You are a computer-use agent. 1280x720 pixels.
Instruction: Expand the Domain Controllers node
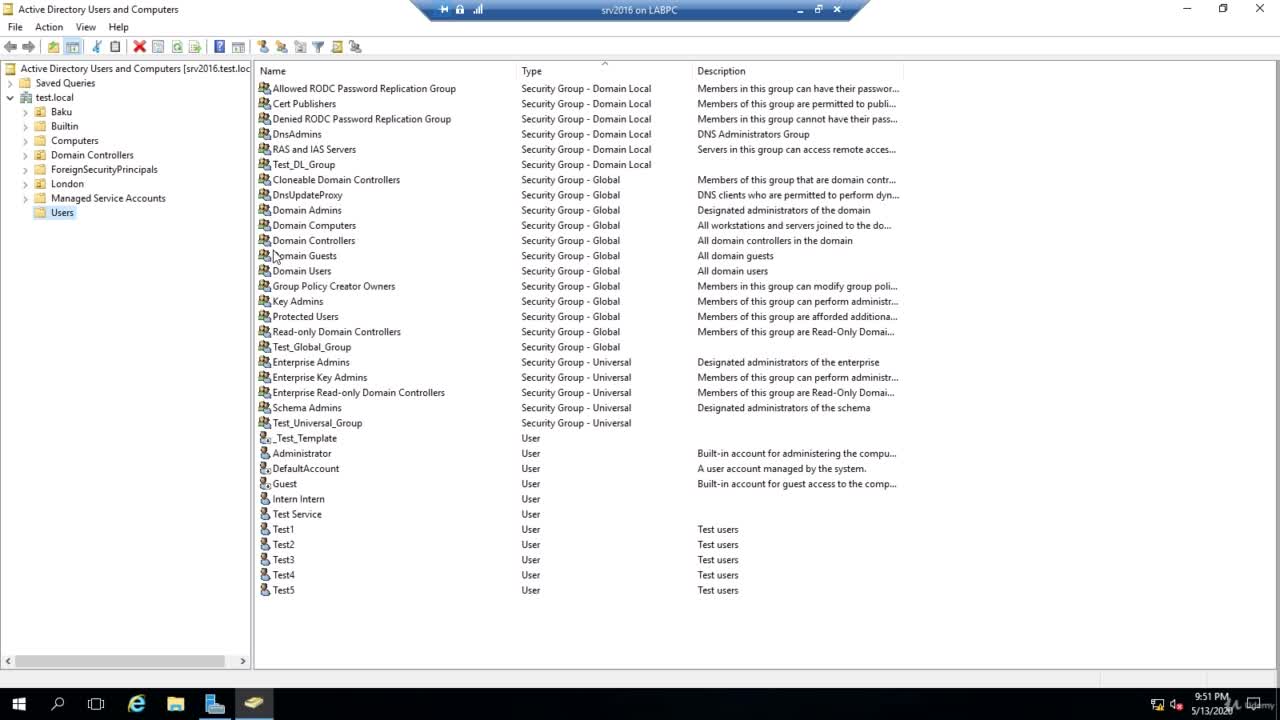coord(26,155)
